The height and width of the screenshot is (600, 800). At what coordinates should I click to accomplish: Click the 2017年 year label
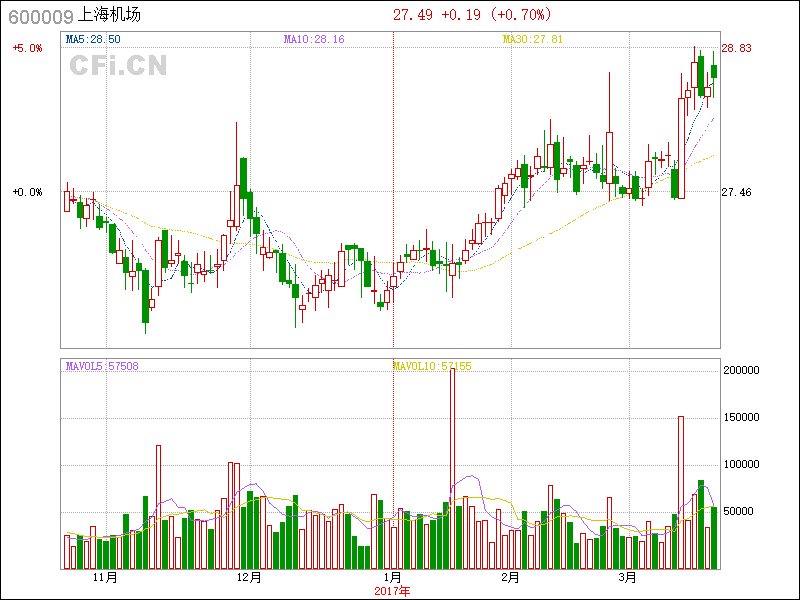(392, 591)
